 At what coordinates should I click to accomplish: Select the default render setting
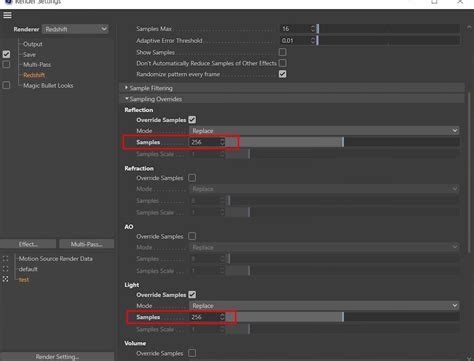click(x=28, y=269)
